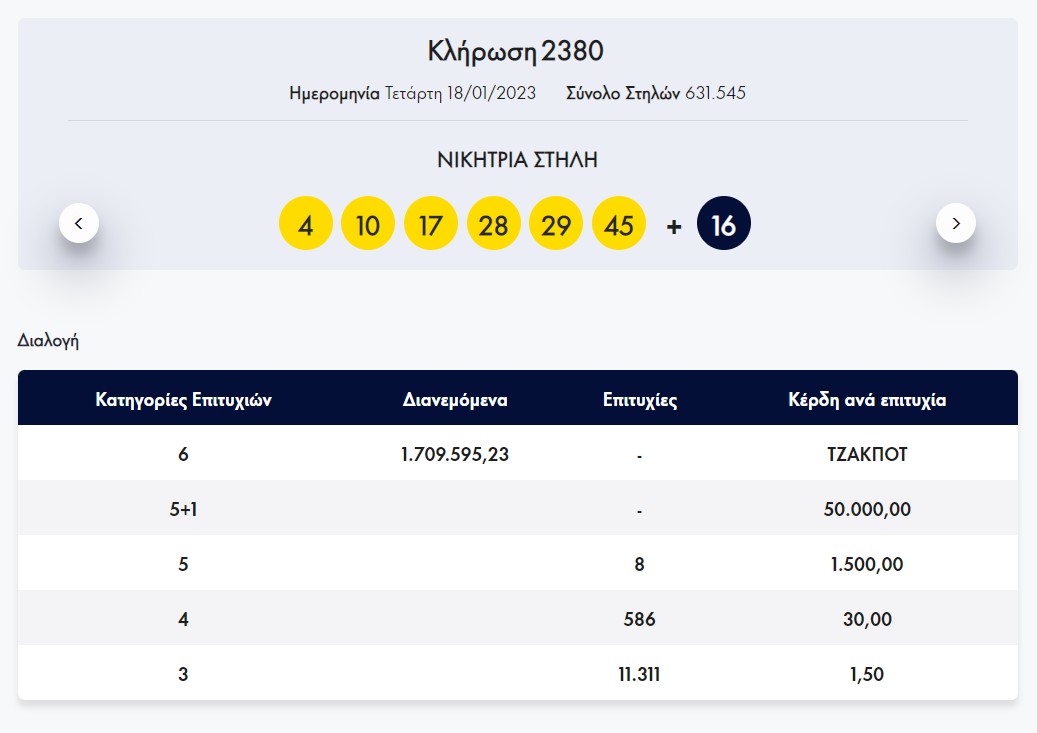
Task: Select the Επιτυχίες column header
Action: pos(637,399)
